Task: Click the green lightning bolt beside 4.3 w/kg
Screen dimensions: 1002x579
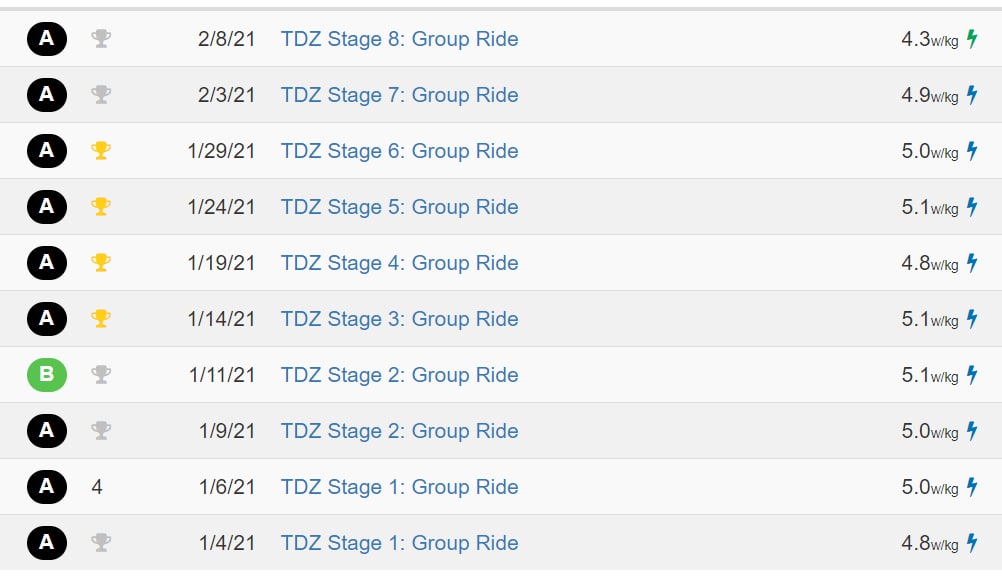Action: click(972, 39)
